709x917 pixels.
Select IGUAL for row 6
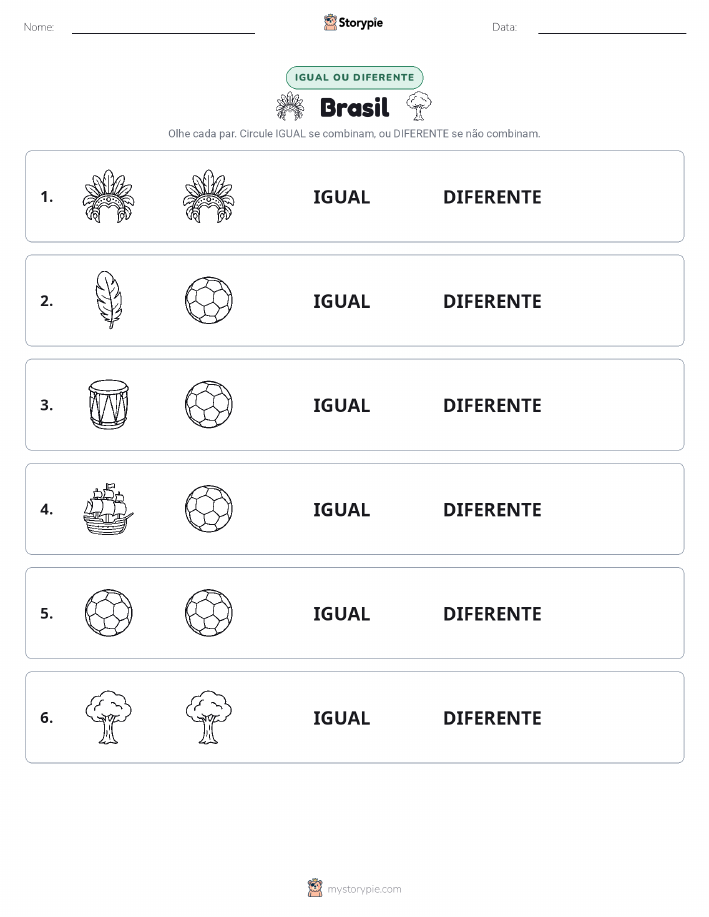pyautogui.click(x=342, y=718)
